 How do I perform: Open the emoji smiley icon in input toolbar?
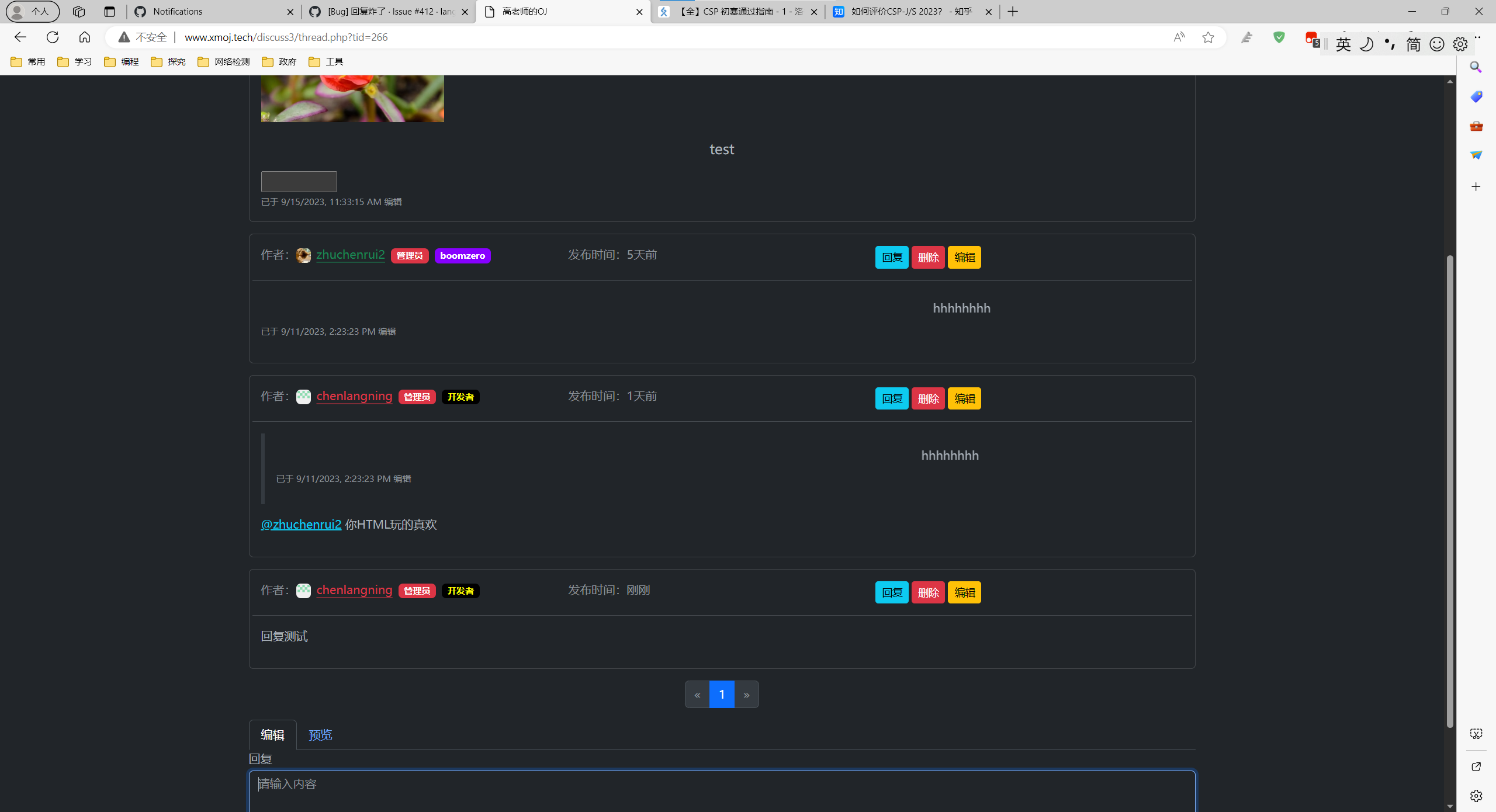(1437, 44)
